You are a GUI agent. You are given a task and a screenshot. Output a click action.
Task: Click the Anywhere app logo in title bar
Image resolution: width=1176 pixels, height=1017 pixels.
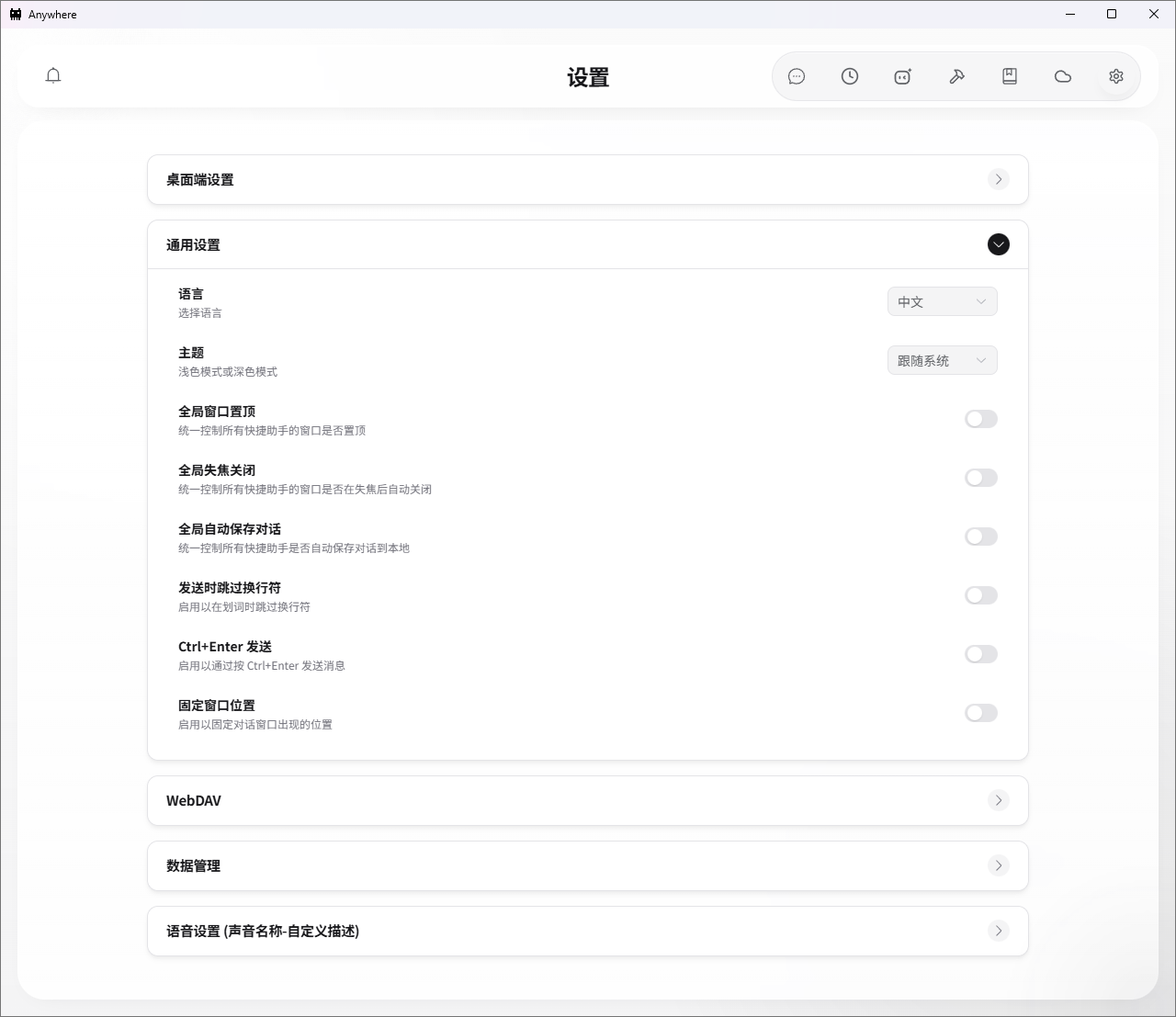coord(16,14)
